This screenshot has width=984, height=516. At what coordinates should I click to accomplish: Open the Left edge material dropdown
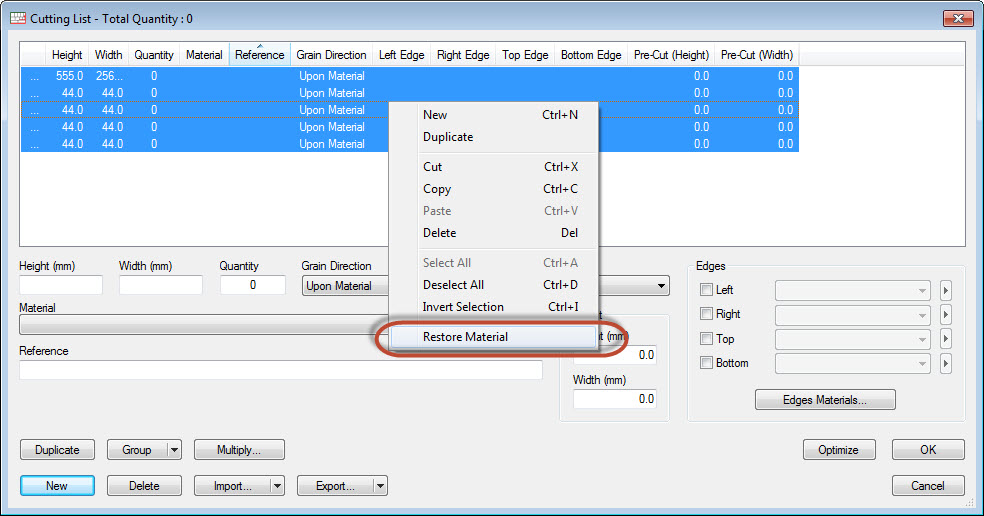point(853,291)
